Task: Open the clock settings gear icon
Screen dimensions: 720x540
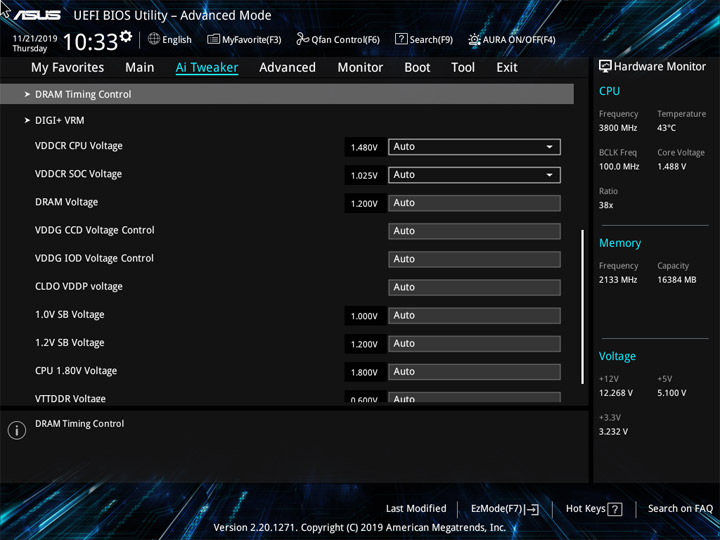Action: pos(126,36)
